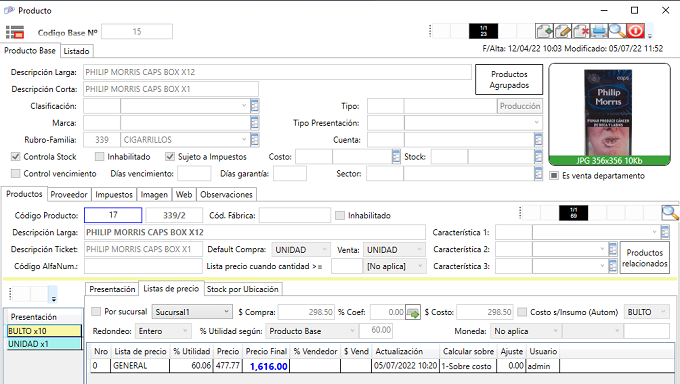Toggle the top Inhabilitado checkbox
680x384 pixels.
click(x=100, y=157)
